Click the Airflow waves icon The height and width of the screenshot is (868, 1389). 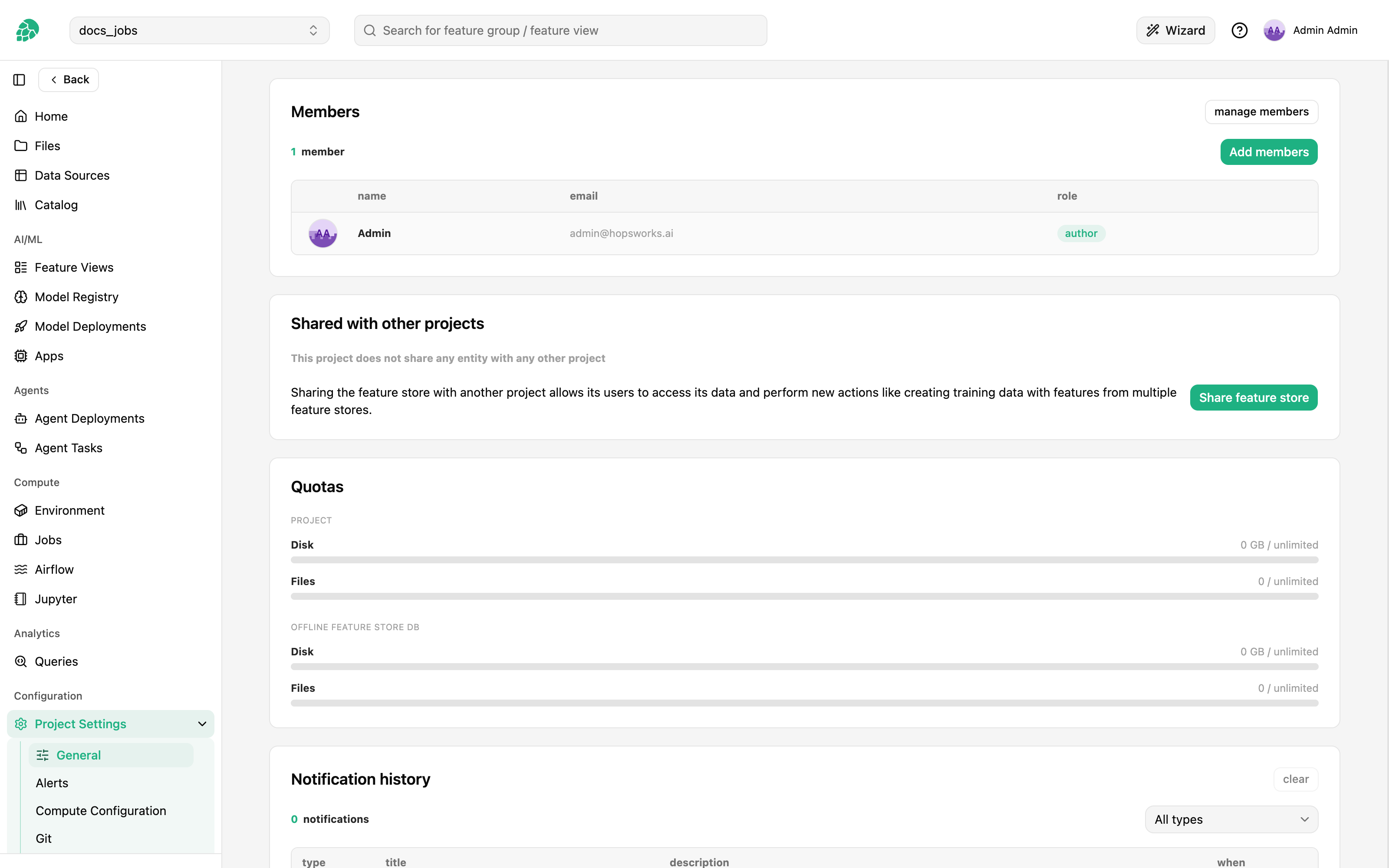(x=21, y=569)
